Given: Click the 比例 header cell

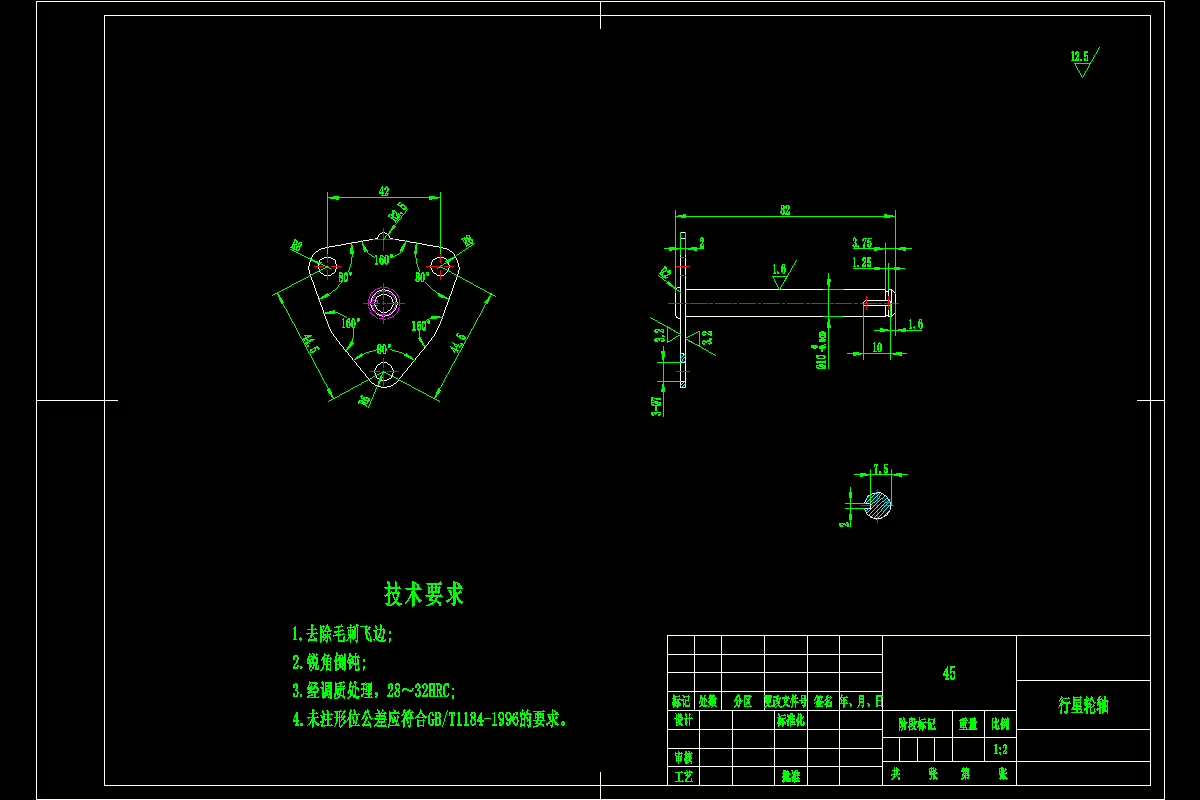Looking at the screenshot, I should [1000, 723].
